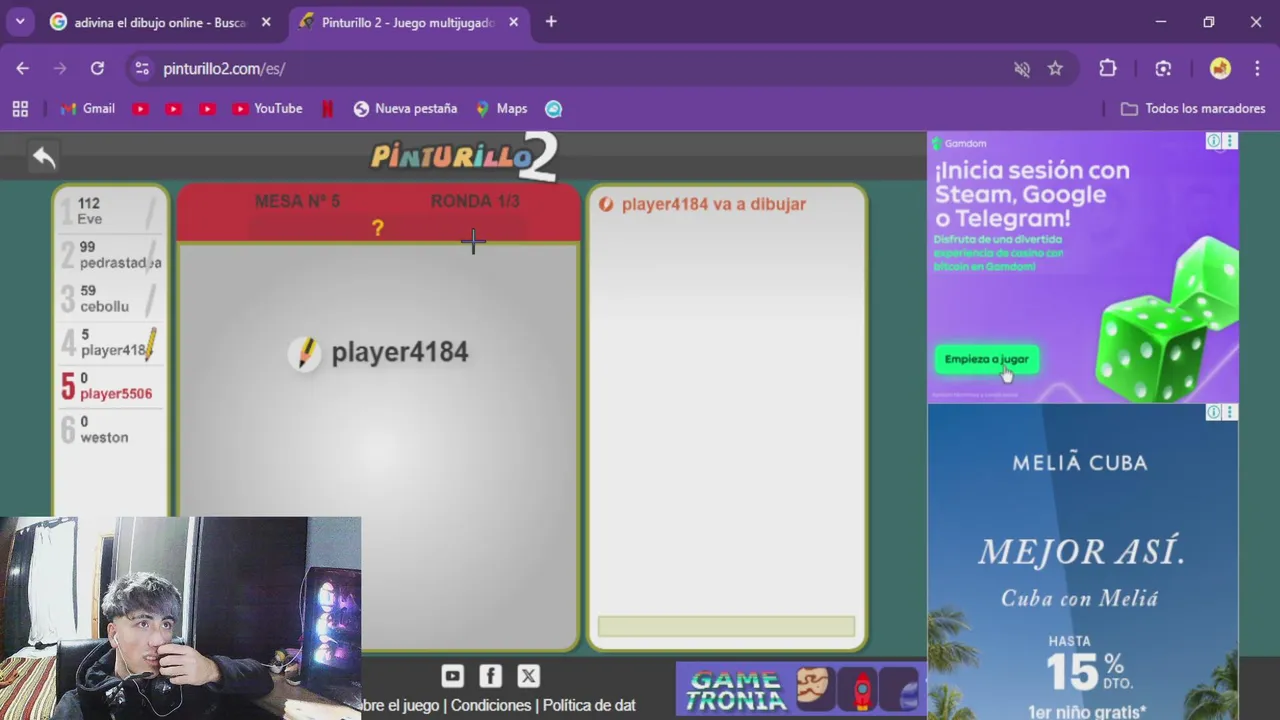The width and height of the screenshot is (1280, 720).
Task: Close the Pinturillo 2 tab
Action: click(513, 22)
